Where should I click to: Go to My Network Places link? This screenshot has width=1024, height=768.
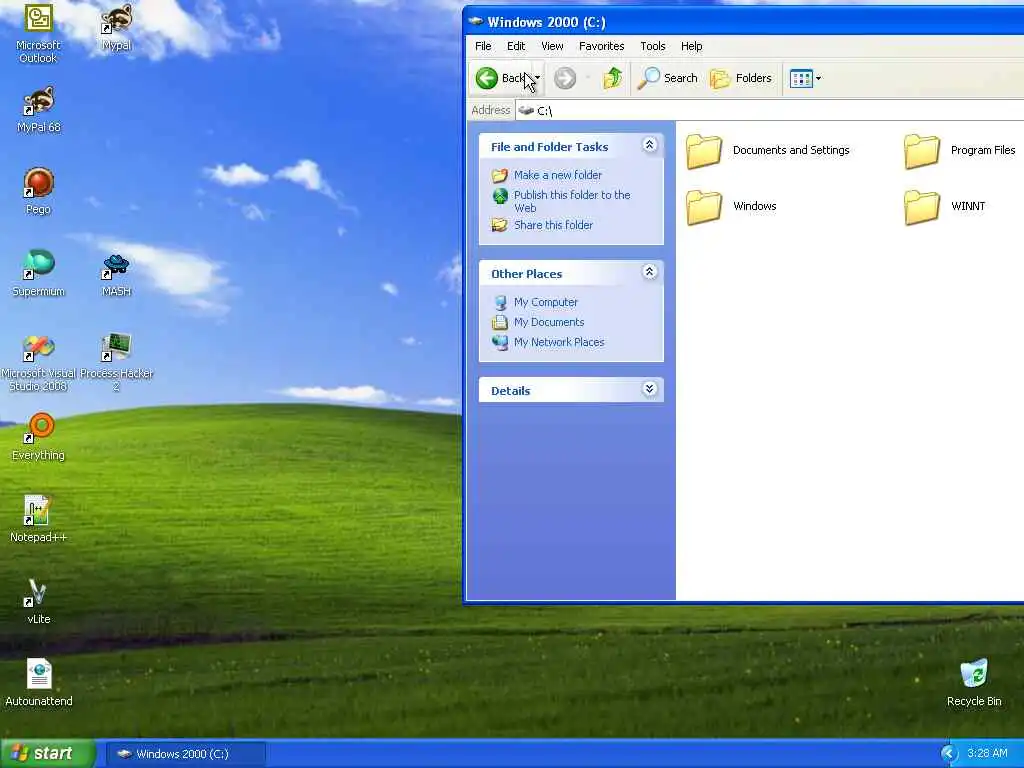pos(559,342)
